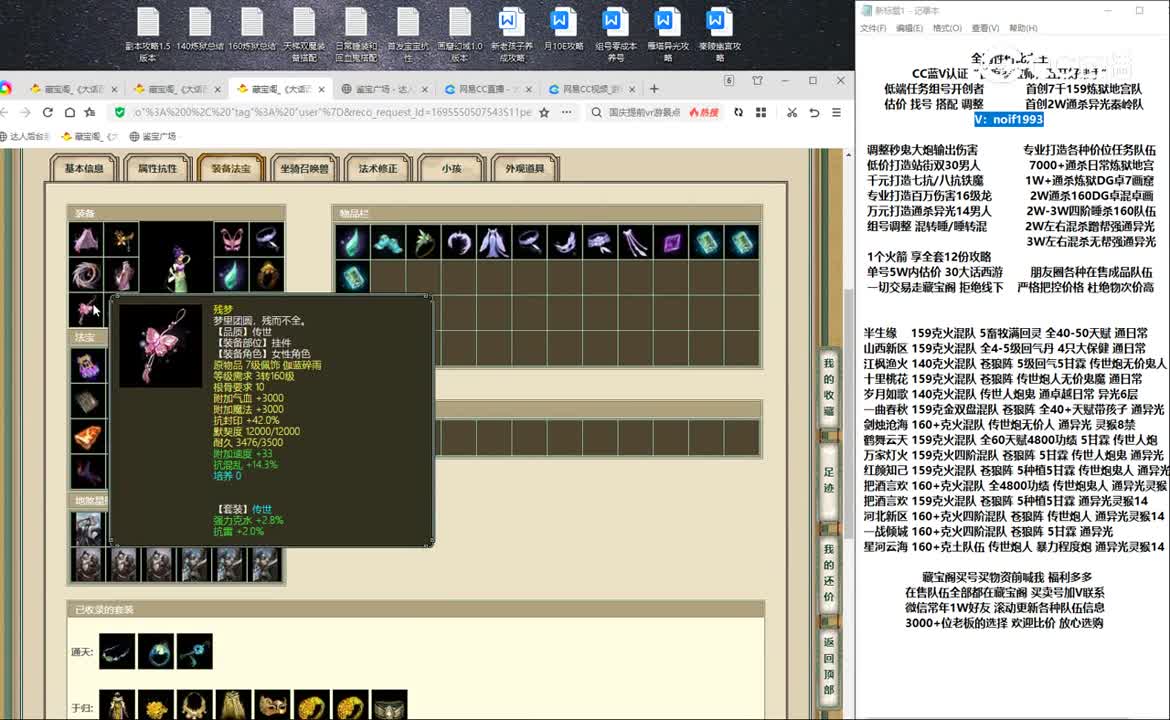This screenshot has width=1170, height=720.
Task: Click the character portrait in equipment panel
Action: (x=176, y=257)
